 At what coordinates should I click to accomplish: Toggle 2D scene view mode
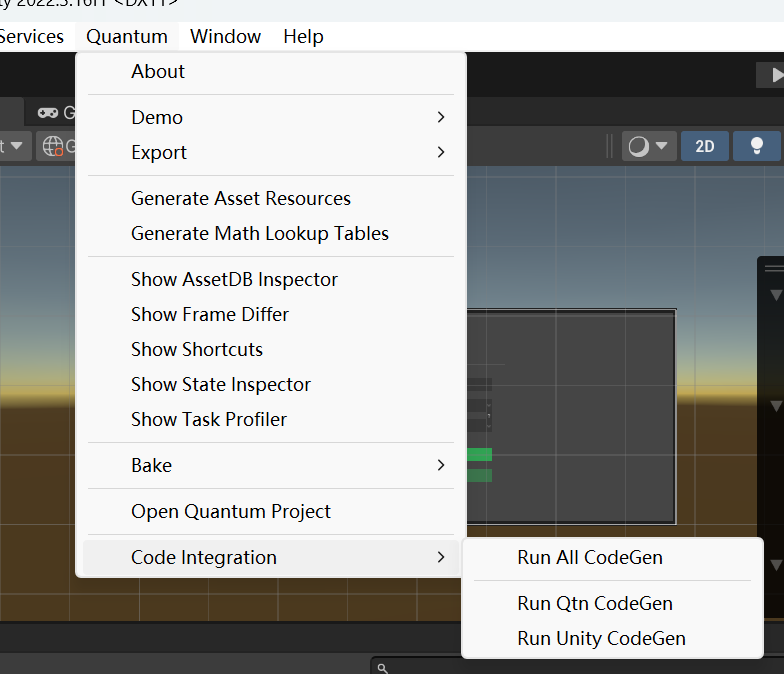pyautogui.click(x=704, y=146)
